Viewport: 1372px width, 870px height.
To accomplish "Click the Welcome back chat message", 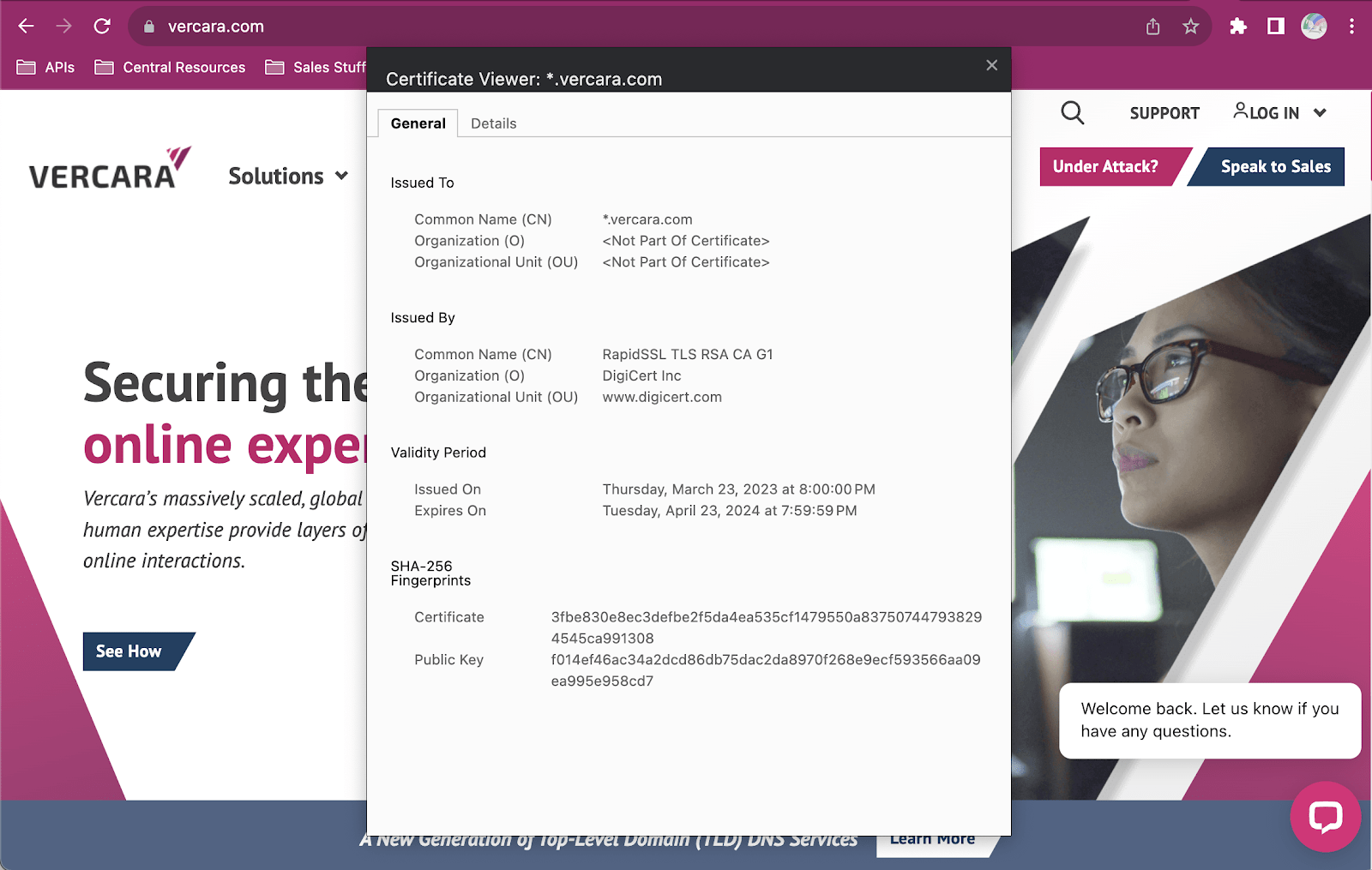I will point(1210,720).
